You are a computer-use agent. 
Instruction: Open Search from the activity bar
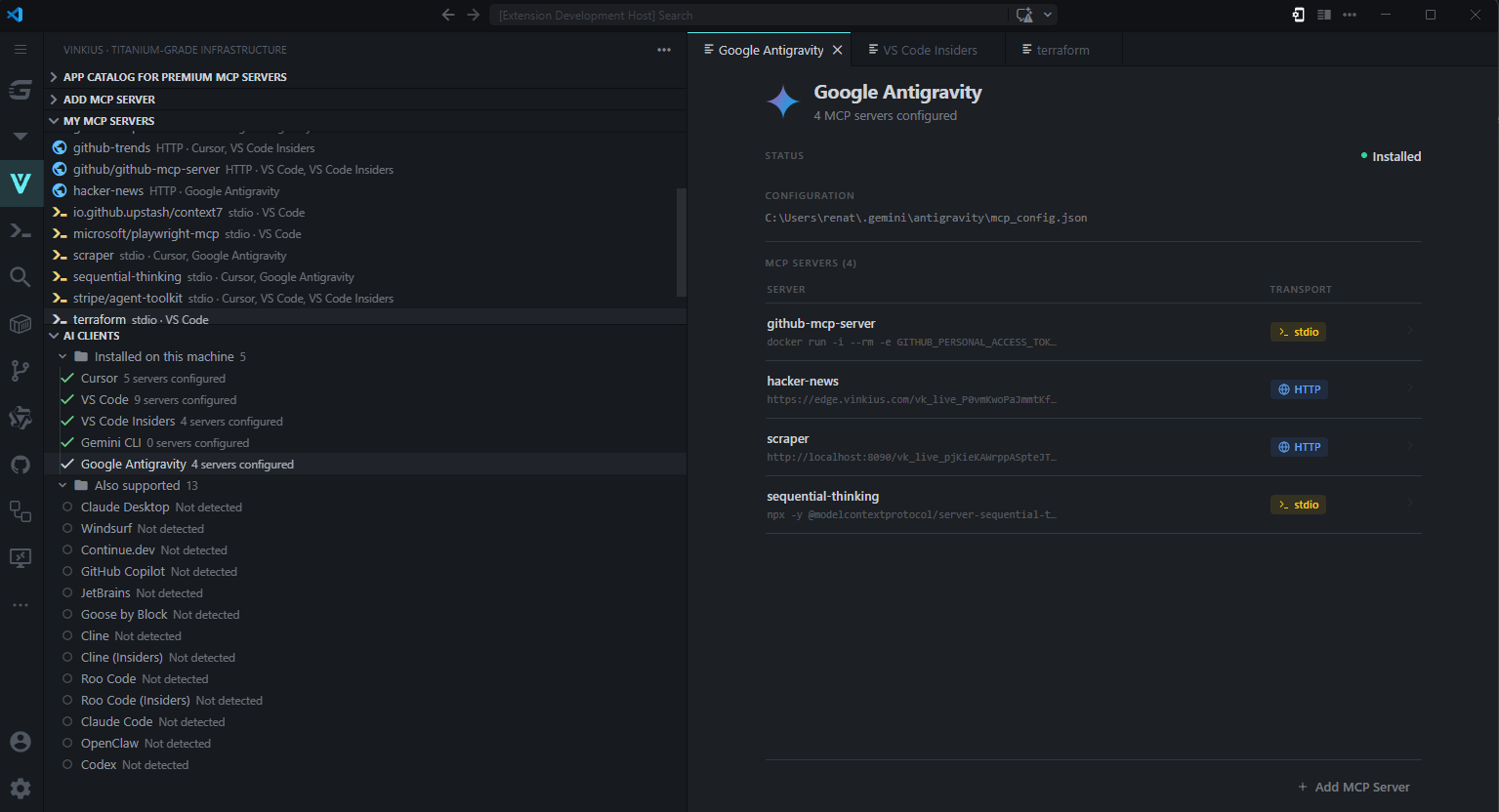tap(21, 277)
